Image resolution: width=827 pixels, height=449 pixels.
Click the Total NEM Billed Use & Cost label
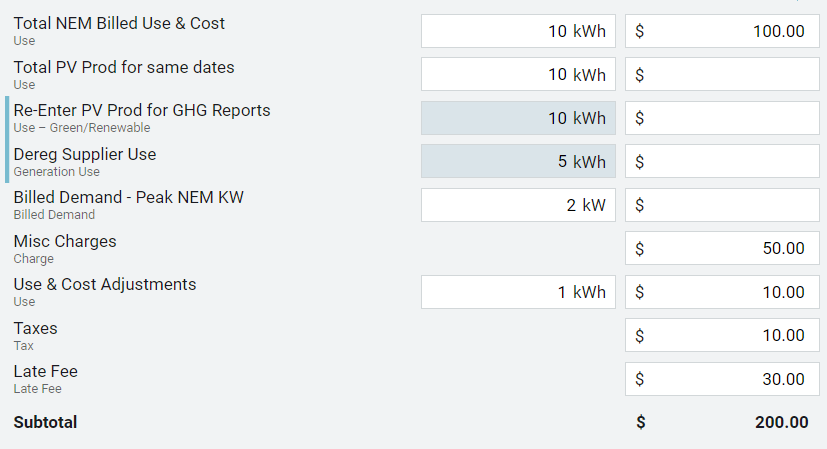pos(119,23)
